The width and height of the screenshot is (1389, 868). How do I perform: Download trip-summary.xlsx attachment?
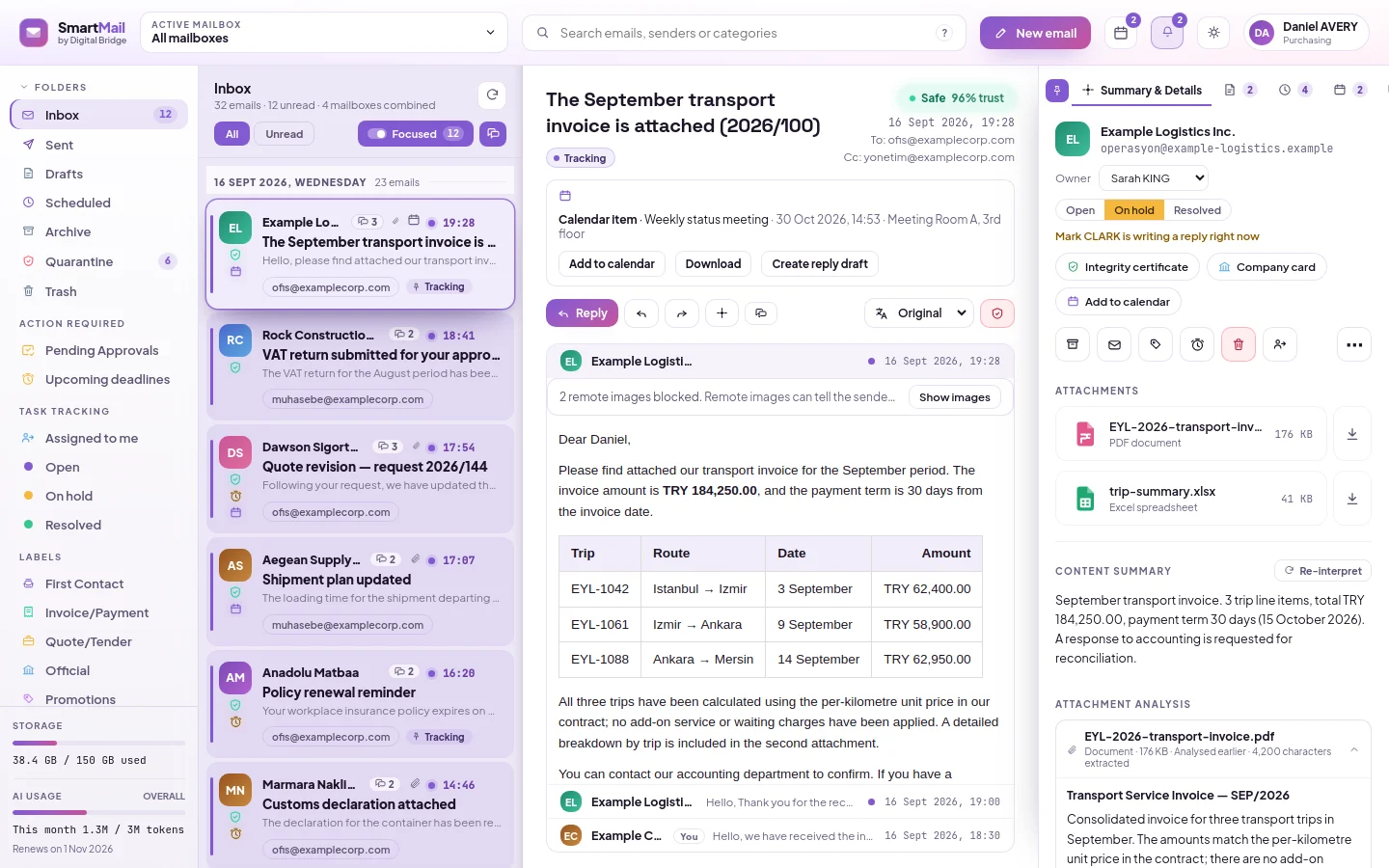[x=1352, y=499]
